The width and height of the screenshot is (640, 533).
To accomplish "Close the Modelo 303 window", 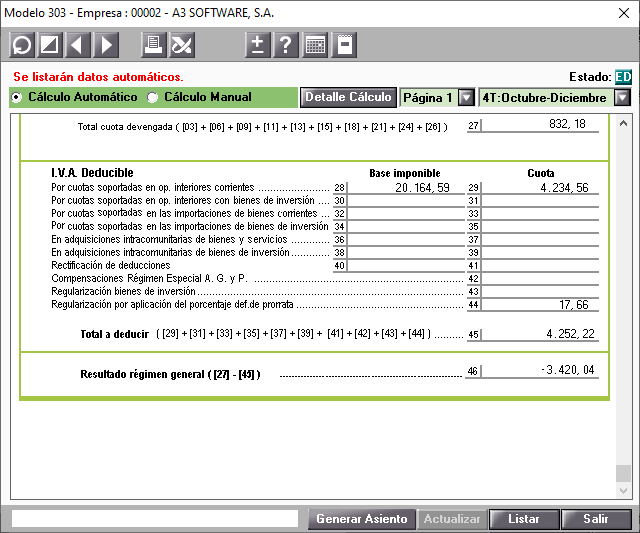I will (x=624, y=13).
